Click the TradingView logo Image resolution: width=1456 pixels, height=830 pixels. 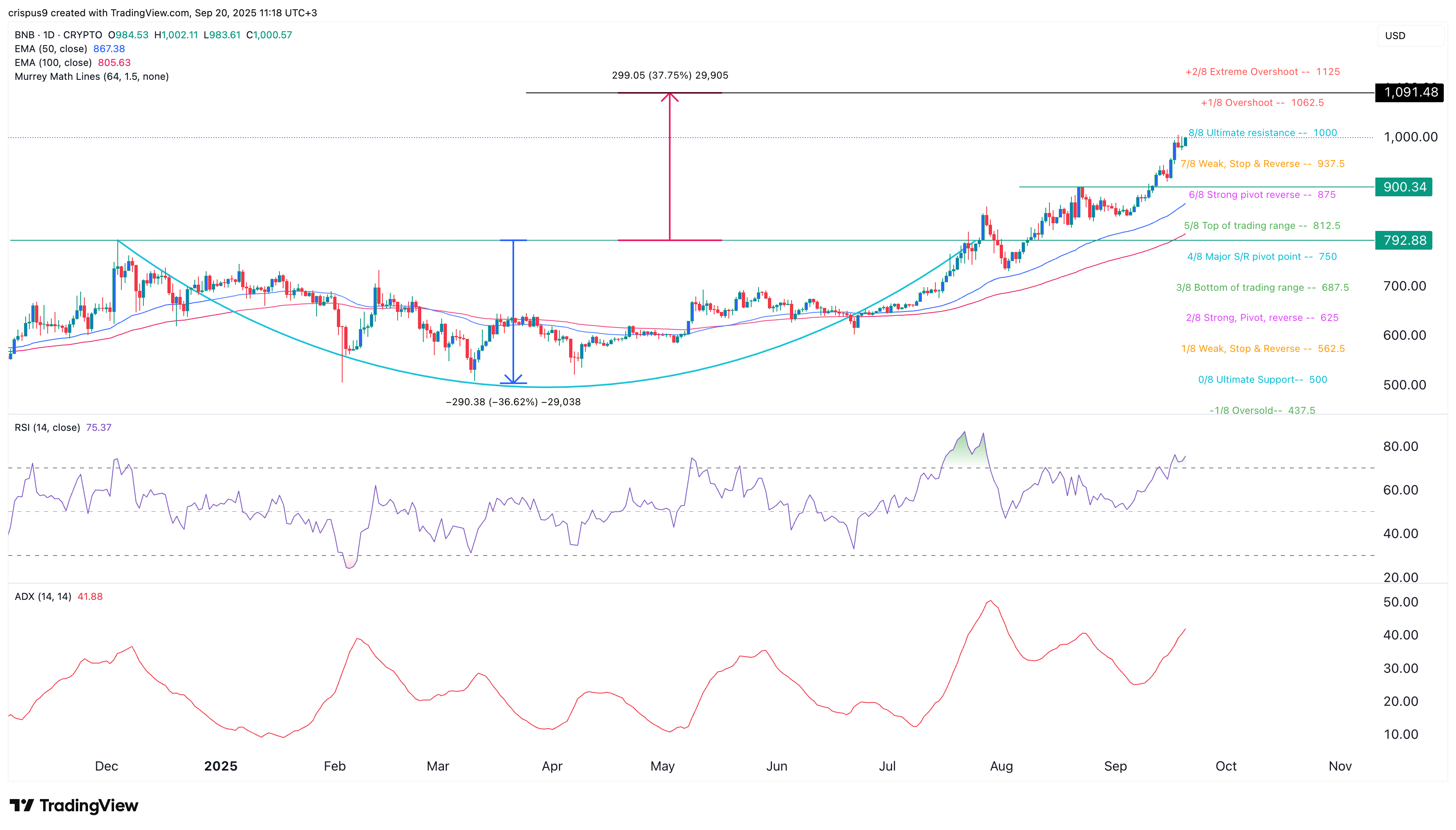pyautogui.click(x=74, y=806)
